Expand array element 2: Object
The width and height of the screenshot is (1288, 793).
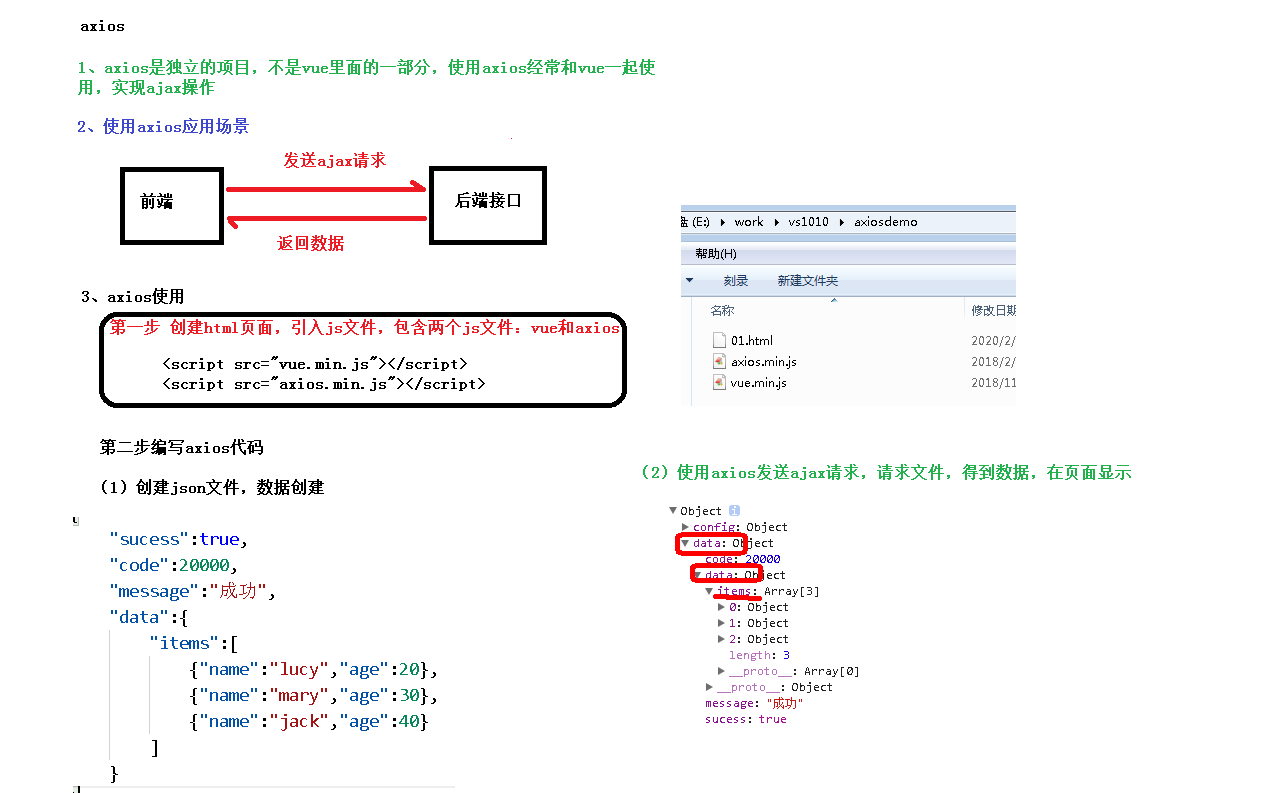coord(722,639)
